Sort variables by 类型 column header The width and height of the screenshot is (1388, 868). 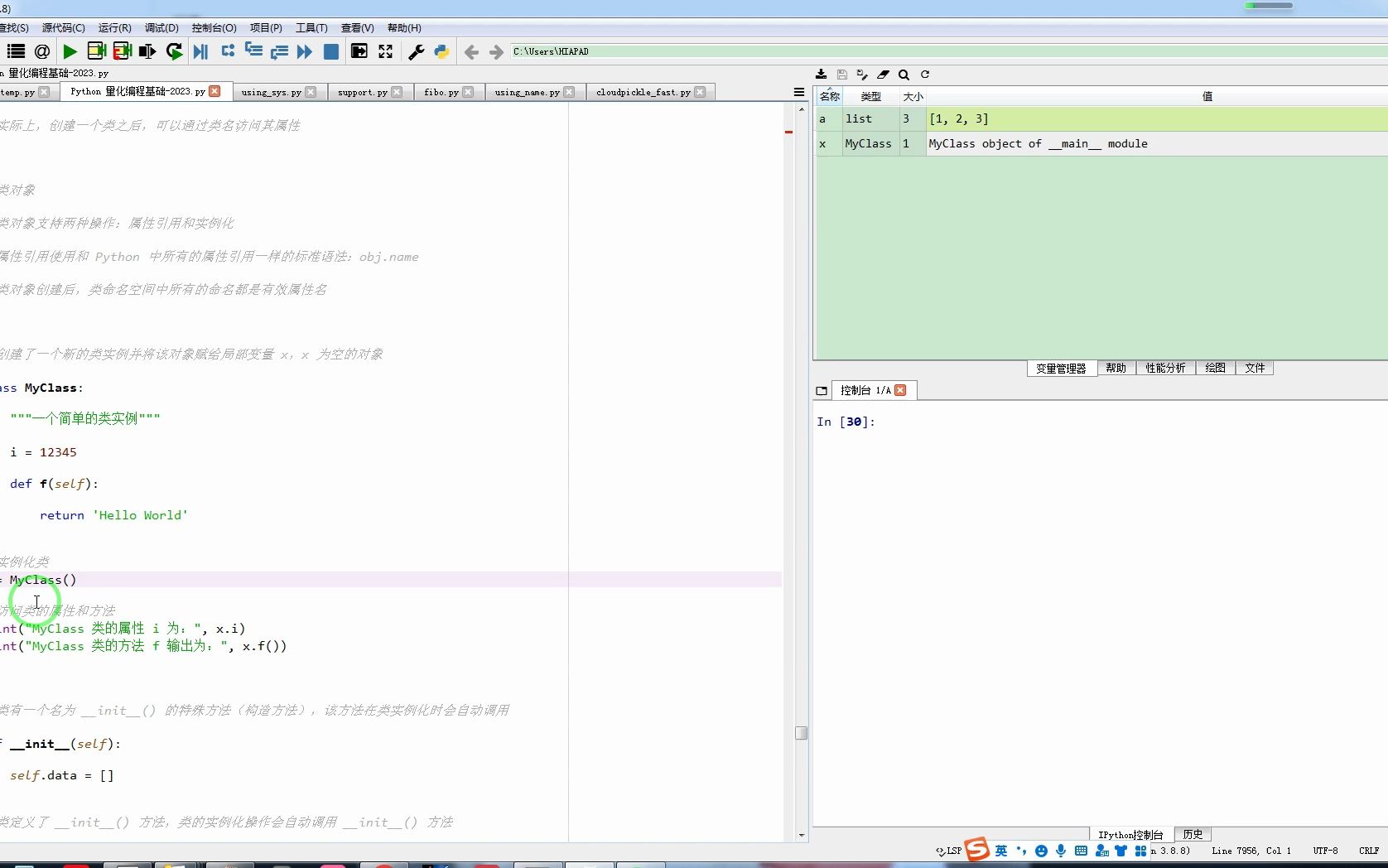click(870, 96)
